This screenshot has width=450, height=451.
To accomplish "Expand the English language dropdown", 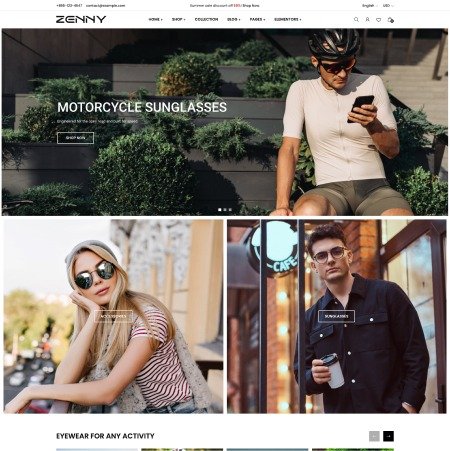I will pos(369,6).
